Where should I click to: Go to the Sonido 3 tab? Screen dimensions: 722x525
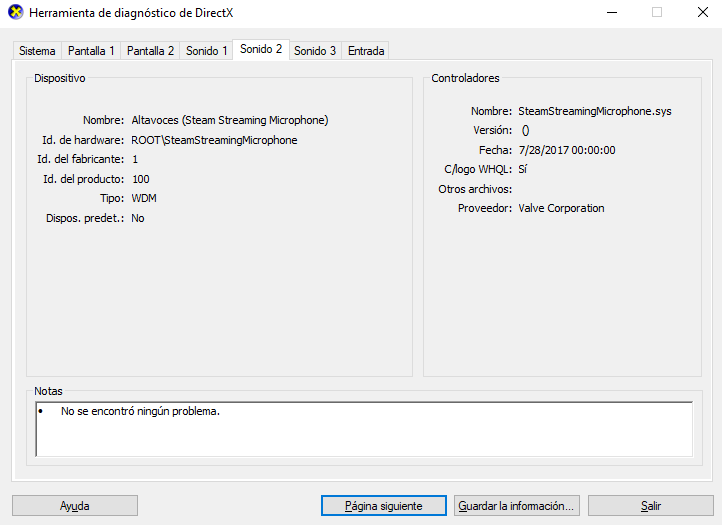pos(315,51)
